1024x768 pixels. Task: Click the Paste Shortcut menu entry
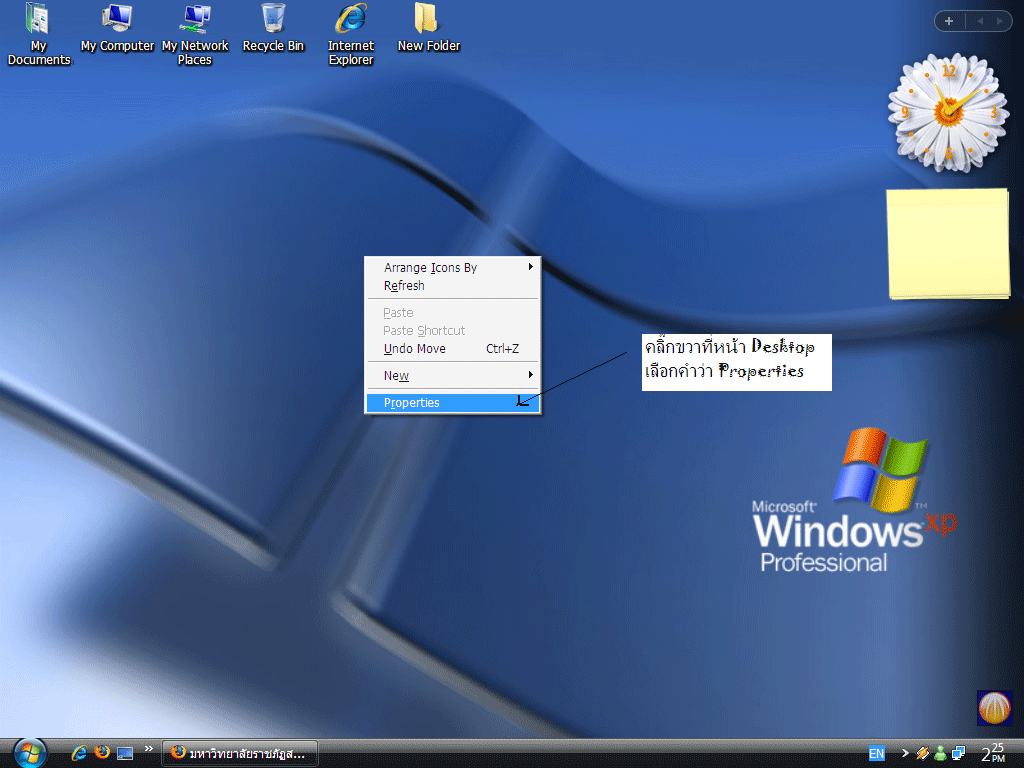(453, 330)
